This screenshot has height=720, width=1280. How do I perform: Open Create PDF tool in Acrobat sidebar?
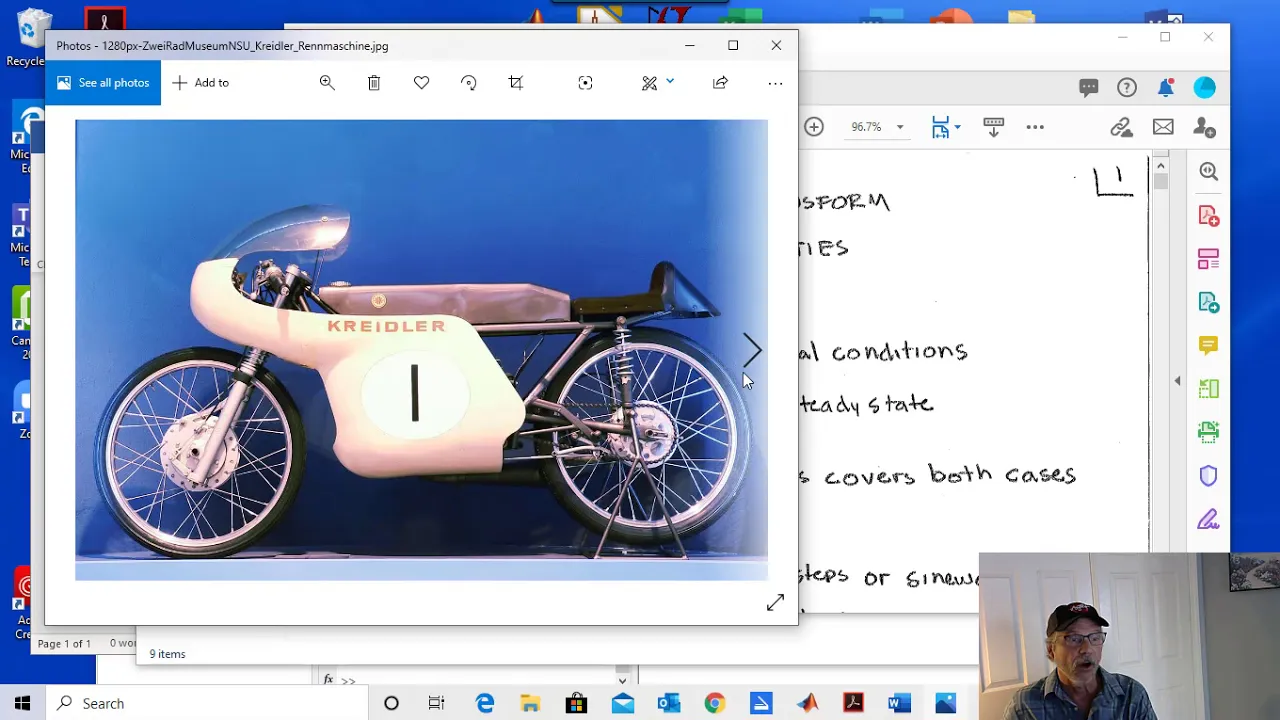point(1208,216)
